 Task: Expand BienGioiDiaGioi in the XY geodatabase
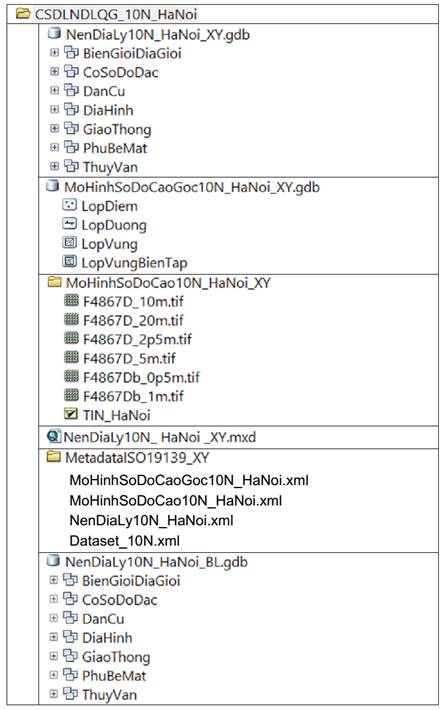pos(54,53)
